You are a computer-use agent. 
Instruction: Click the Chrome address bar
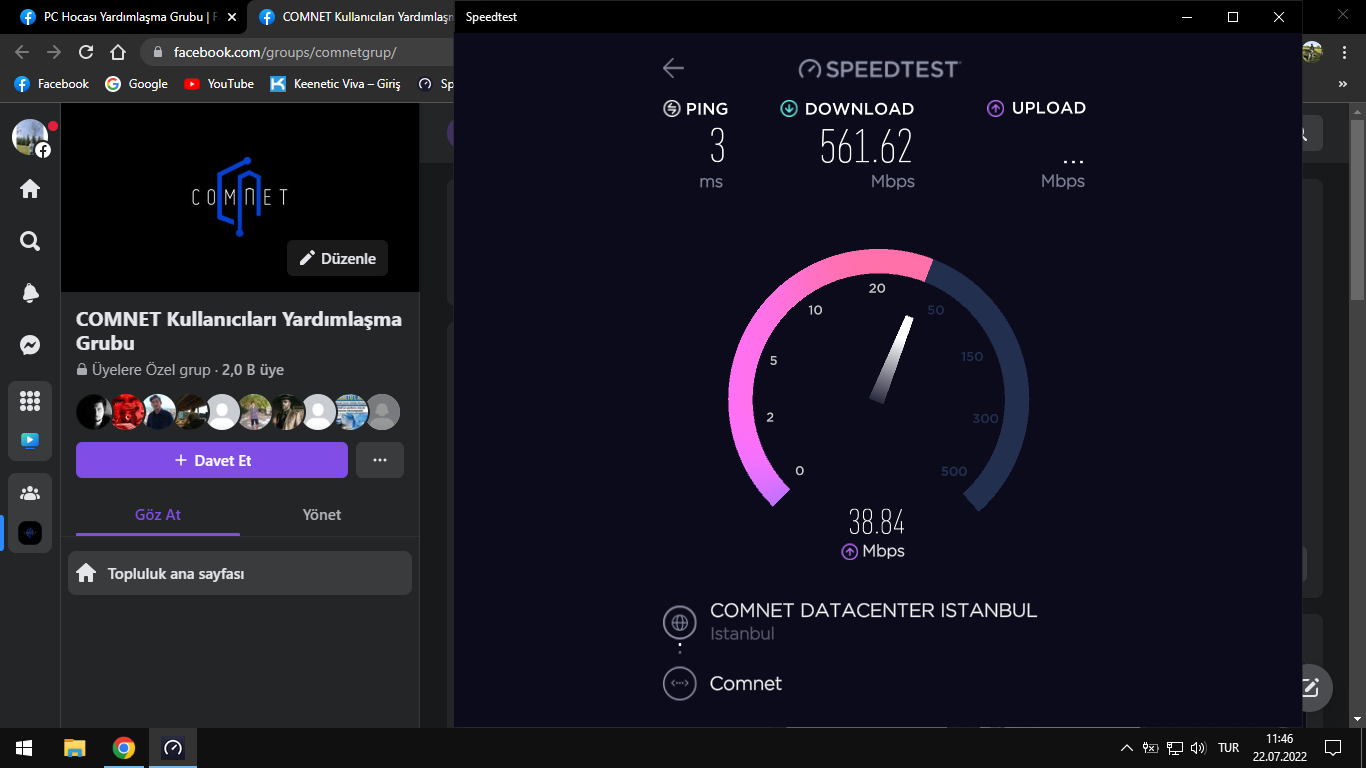click(x=298, y=52)
